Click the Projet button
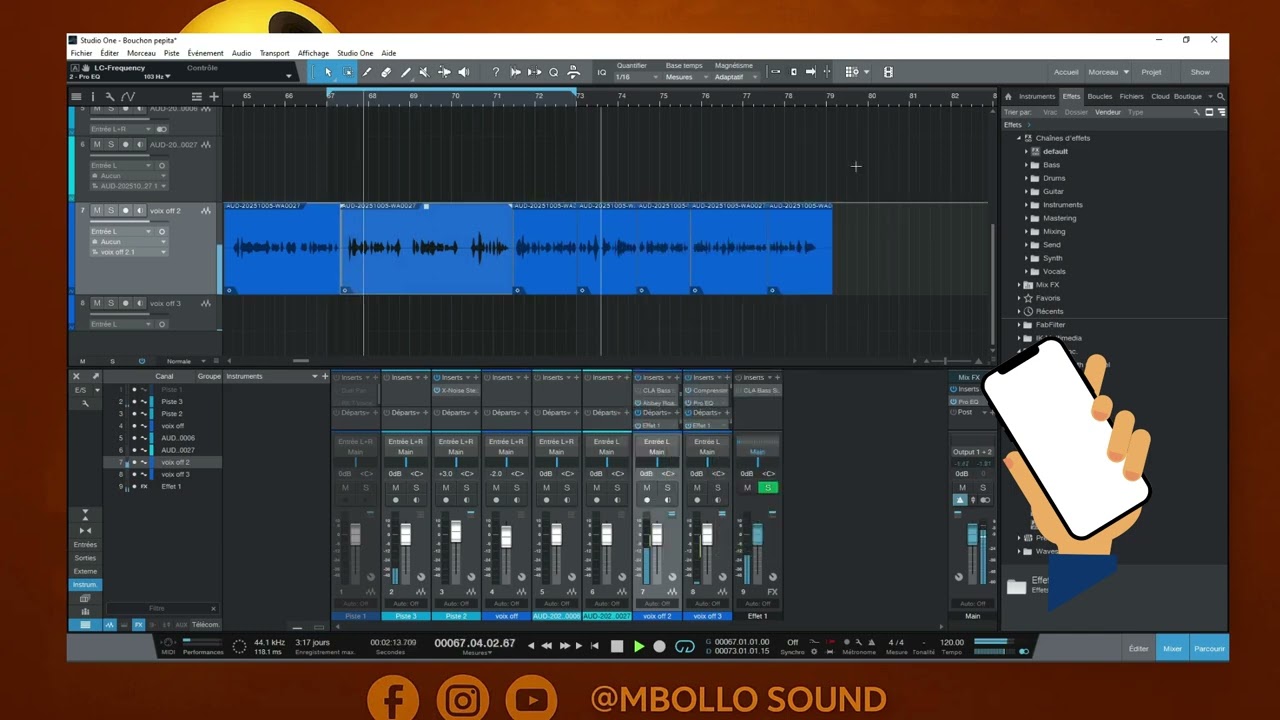The height and width of the screenshot is (720, 1280). 1151,72
